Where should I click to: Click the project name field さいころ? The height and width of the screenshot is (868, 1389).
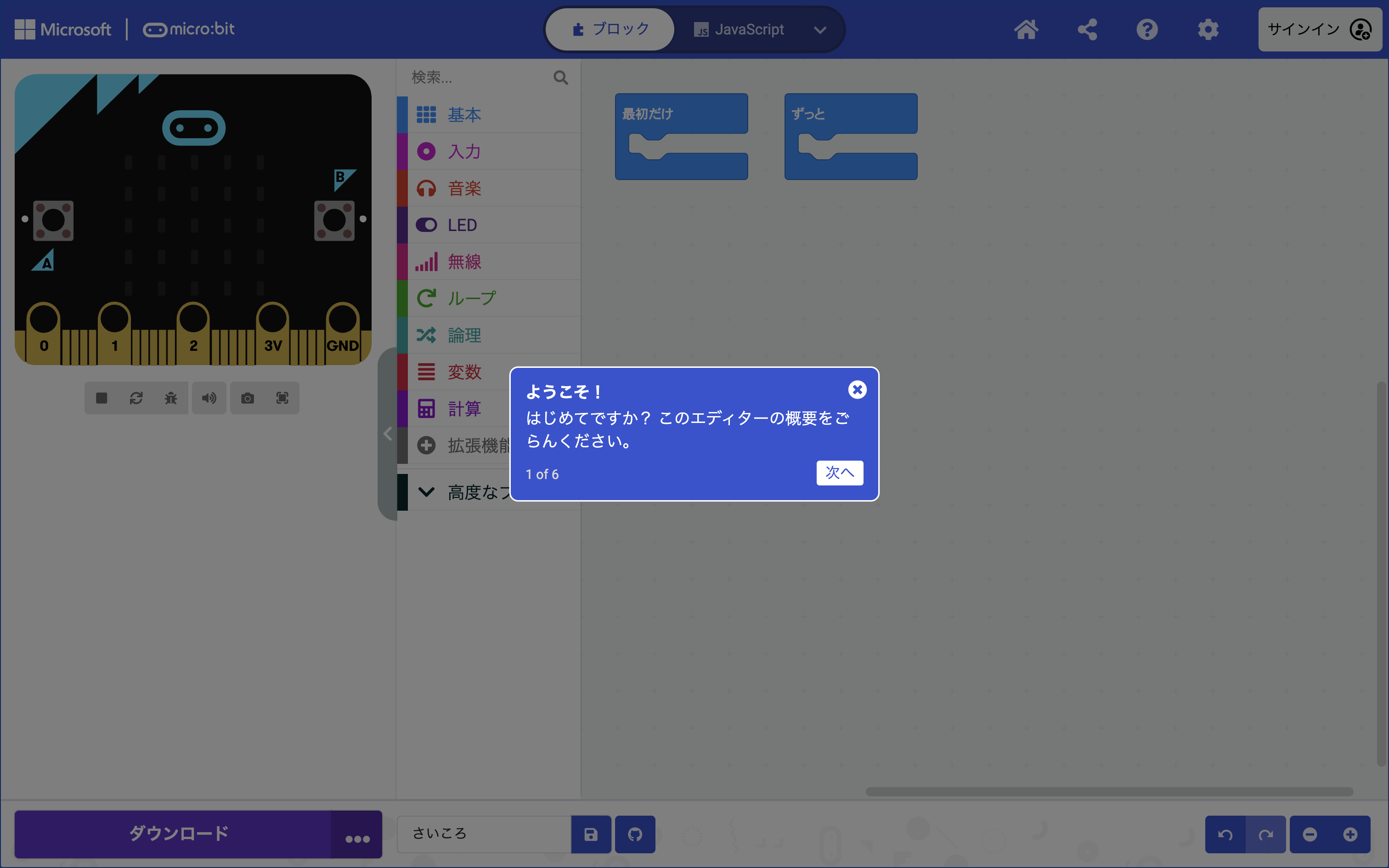coord(484,834)
